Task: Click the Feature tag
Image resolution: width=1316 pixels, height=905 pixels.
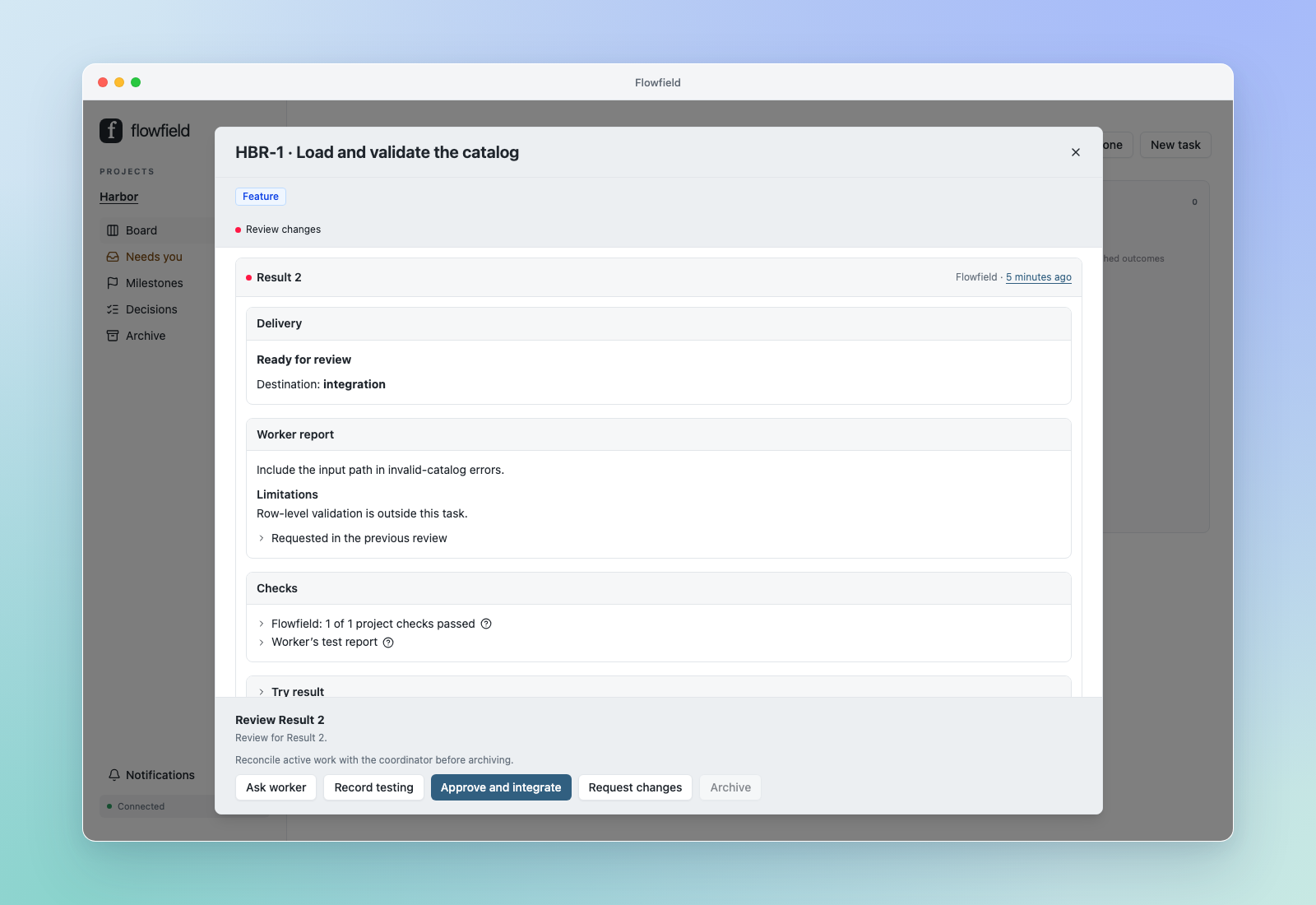Action: click(261, 197)
